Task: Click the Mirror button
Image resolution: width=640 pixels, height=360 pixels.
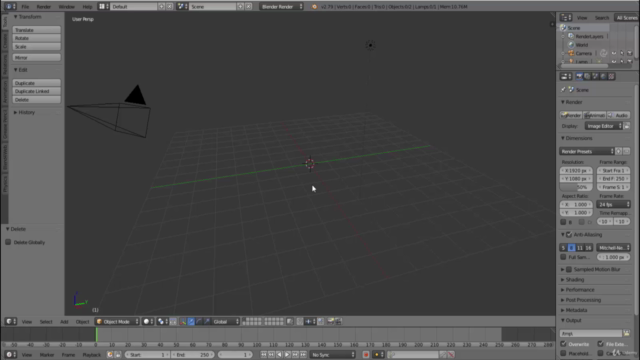Action: pyautogui.click(x=37, y=58)
